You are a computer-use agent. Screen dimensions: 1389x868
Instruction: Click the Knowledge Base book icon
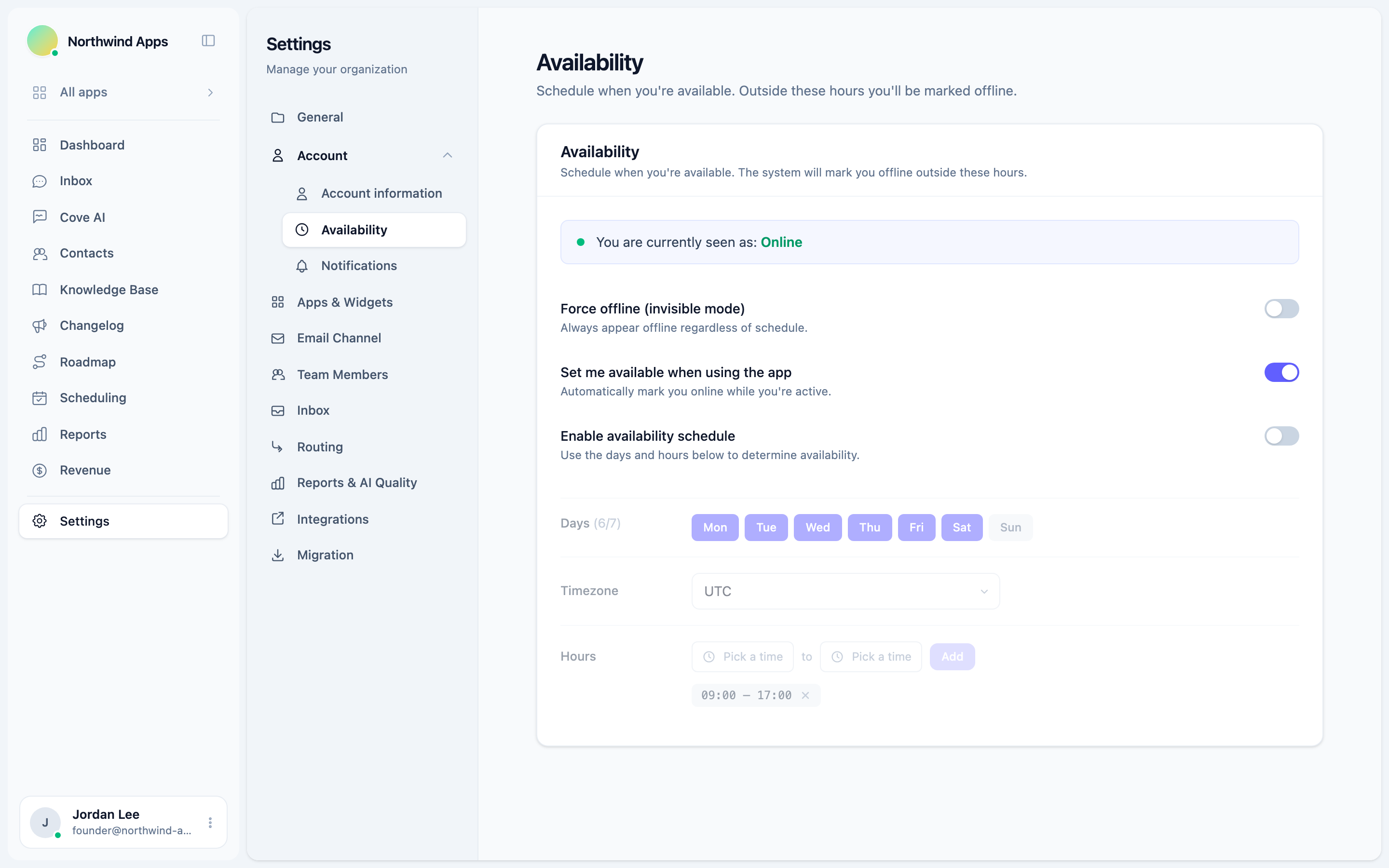(40, 289)
